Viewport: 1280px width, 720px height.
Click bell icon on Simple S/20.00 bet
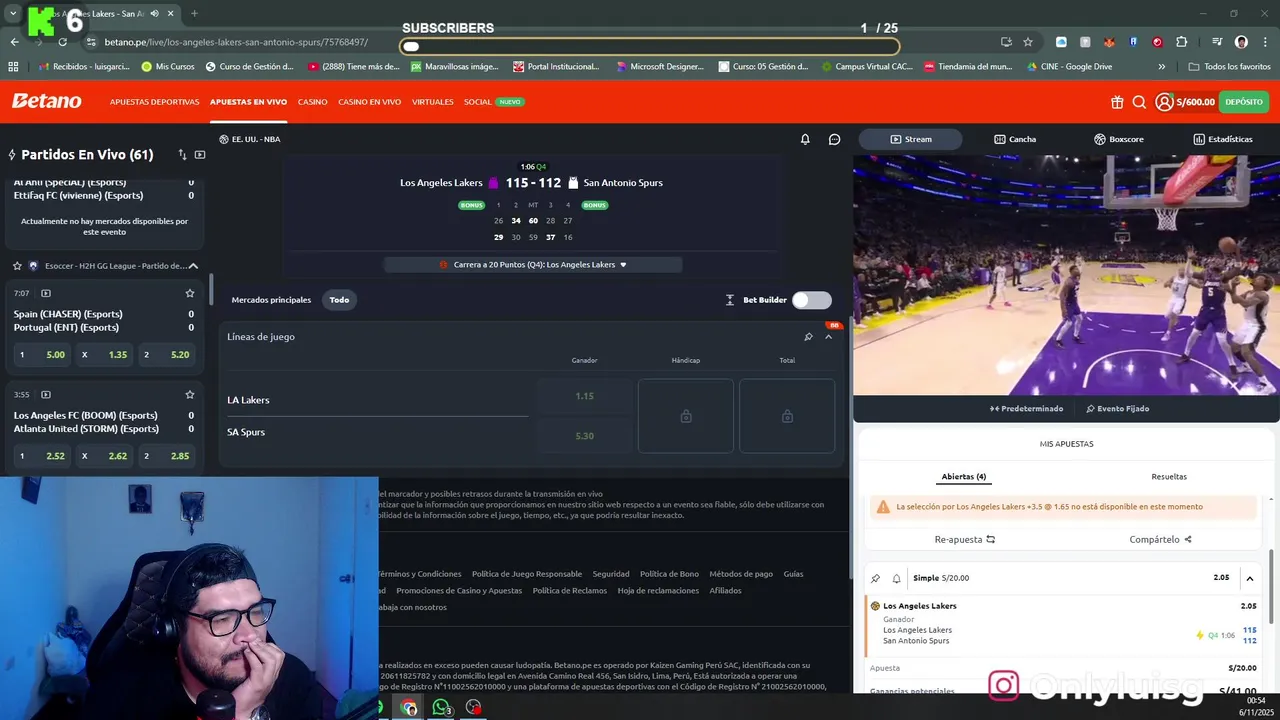896,578
